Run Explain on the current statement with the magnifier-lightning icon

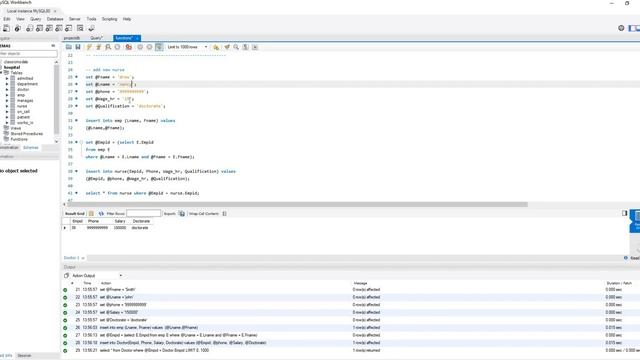coord(108,47)
